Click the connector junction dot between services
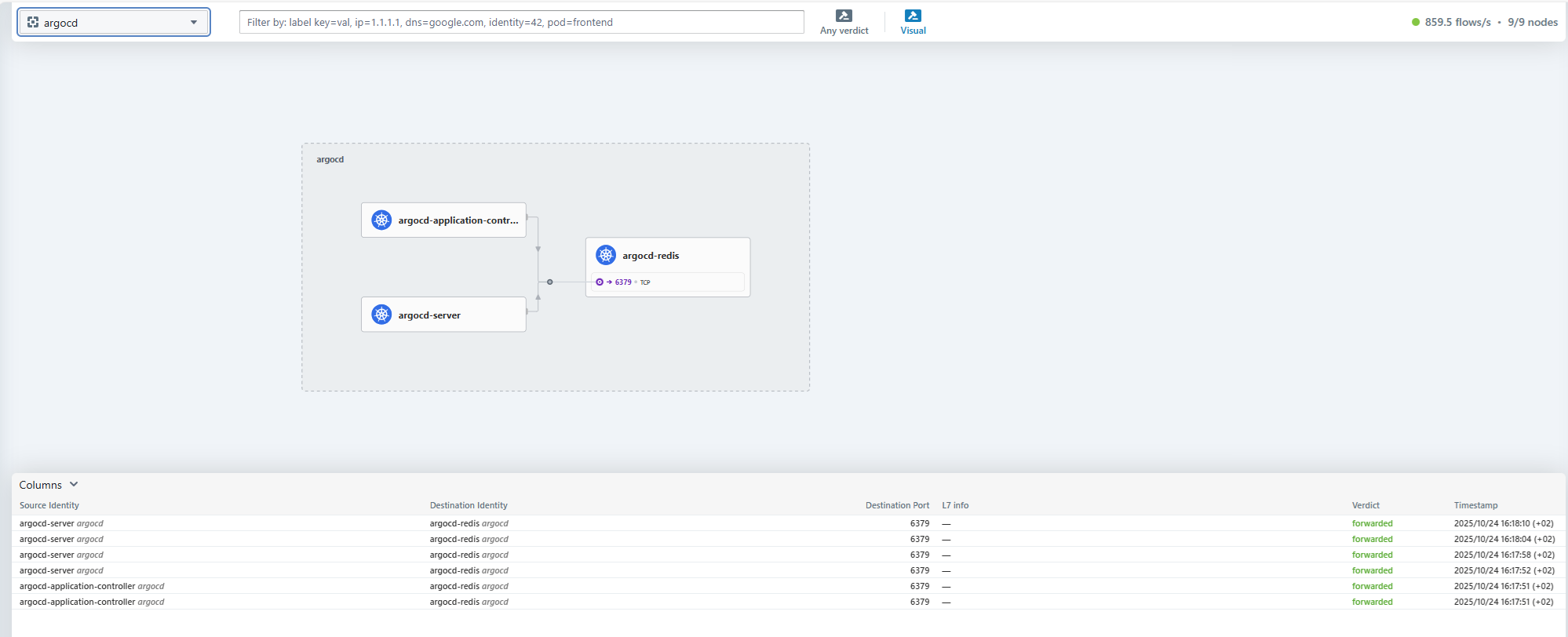Screen dimensions: 1568x637 pos(549,282)
